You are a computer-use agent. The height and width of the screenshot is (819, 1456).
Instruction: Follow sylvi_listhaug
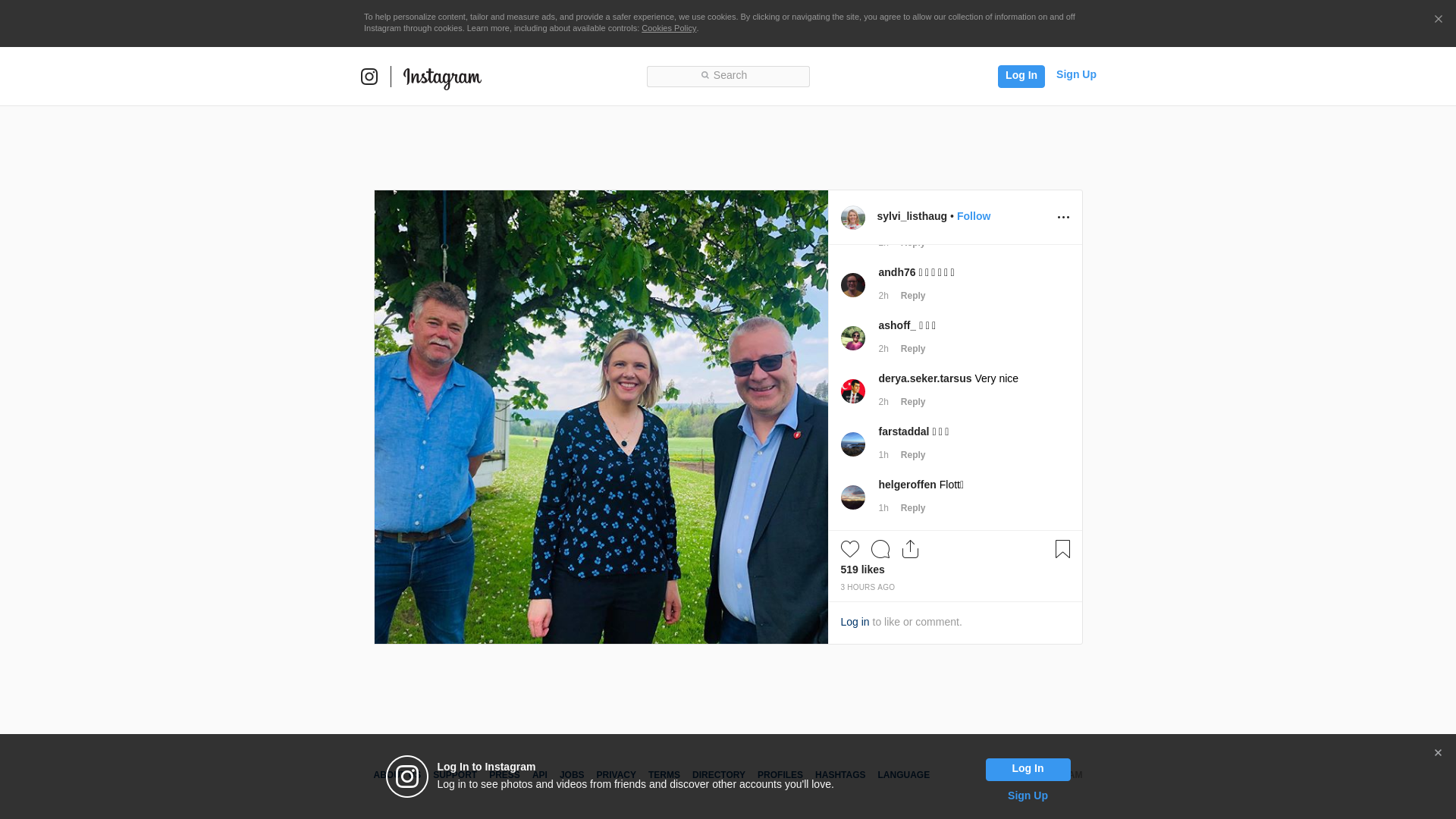(x=974, y=216)
